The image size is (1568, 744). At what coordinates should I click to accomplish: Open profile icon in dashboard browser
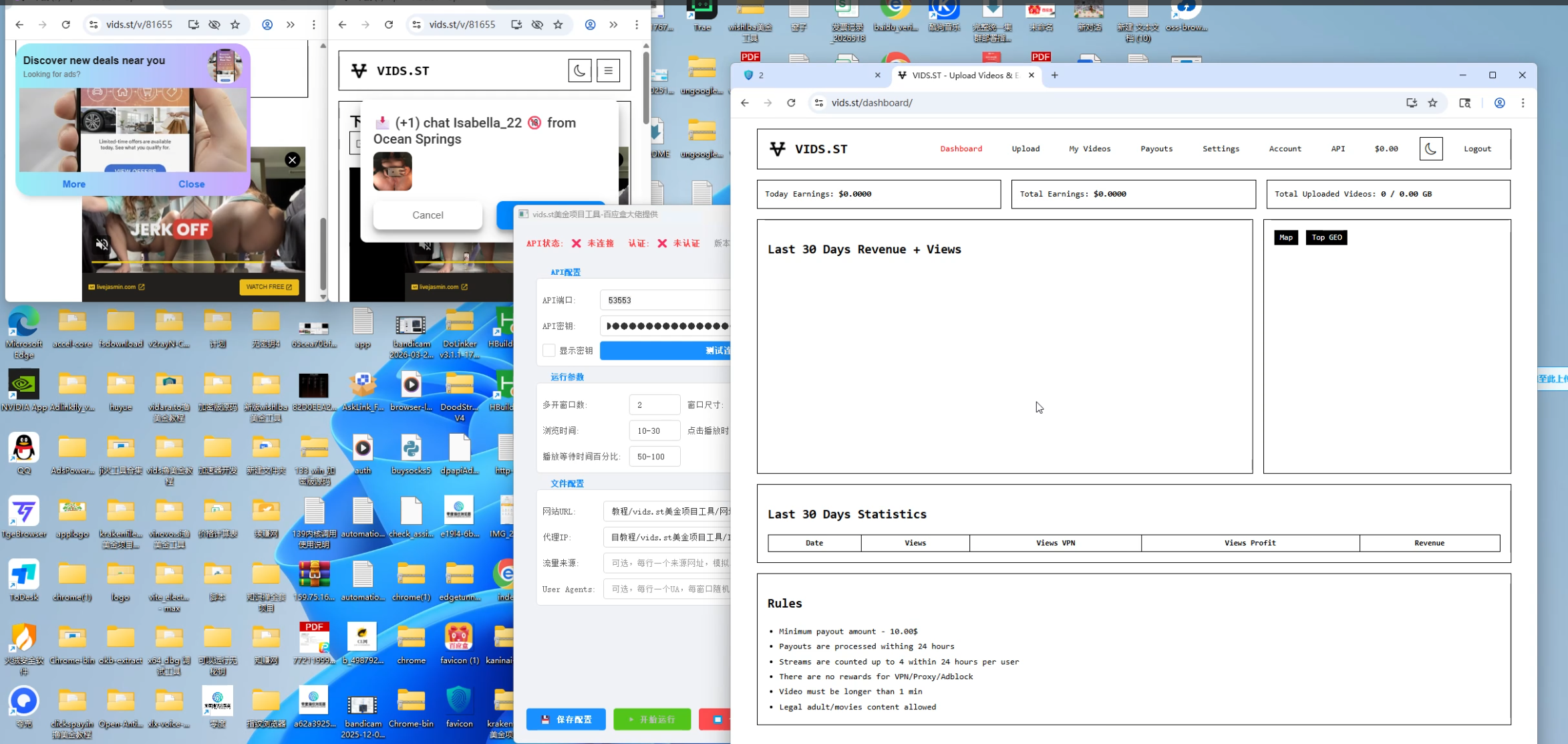click(1499, 103)
